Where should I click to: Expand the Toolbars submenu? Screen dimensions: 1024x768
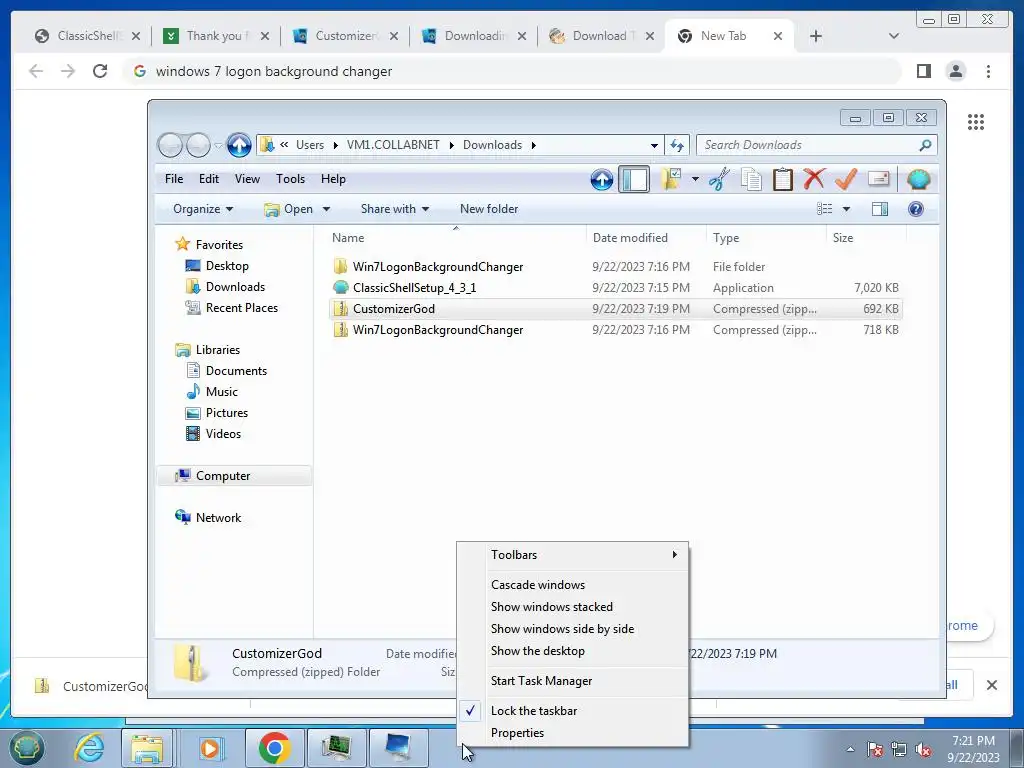573,554
